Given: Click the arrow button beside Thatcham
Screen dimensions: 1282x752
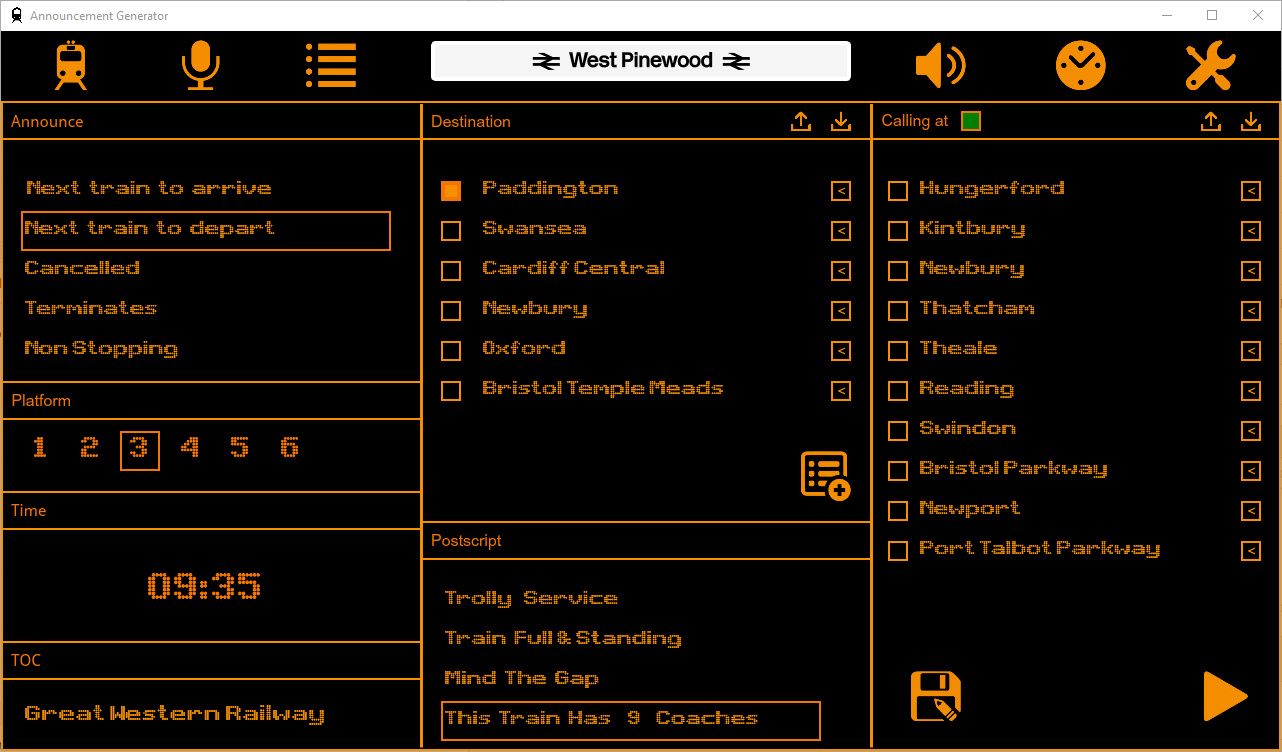Looking at the screenshot, I should pyautogui.click(x=1251, y=311).
